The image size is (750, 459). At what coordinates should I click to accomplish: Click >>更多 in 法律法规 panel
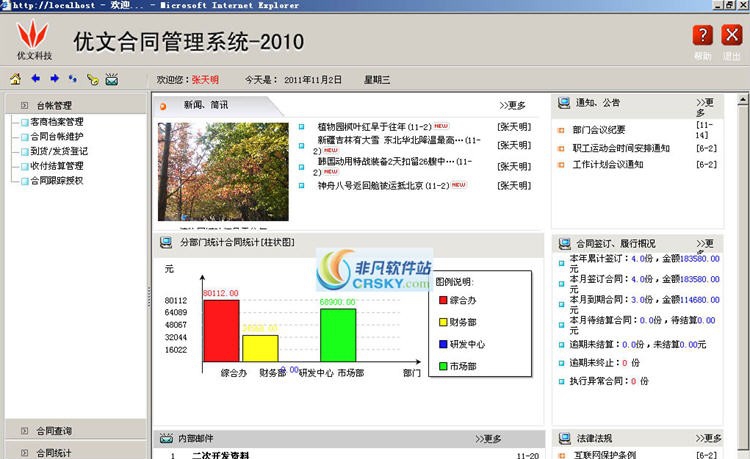click(709, 438)
